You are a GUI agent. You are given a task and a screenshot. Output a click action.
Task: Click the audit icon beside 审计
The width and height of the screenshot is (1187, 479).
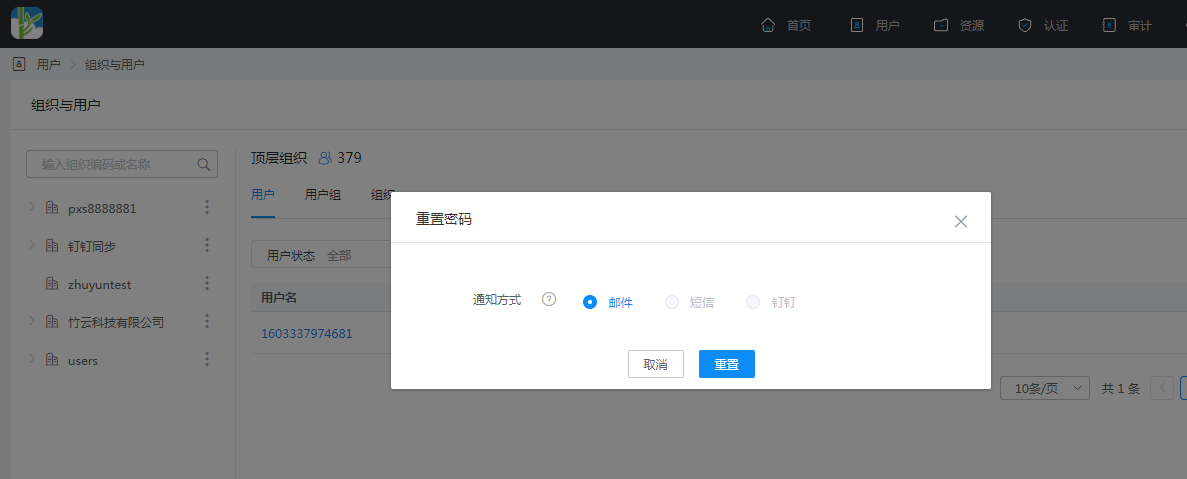click(1109, 25)
